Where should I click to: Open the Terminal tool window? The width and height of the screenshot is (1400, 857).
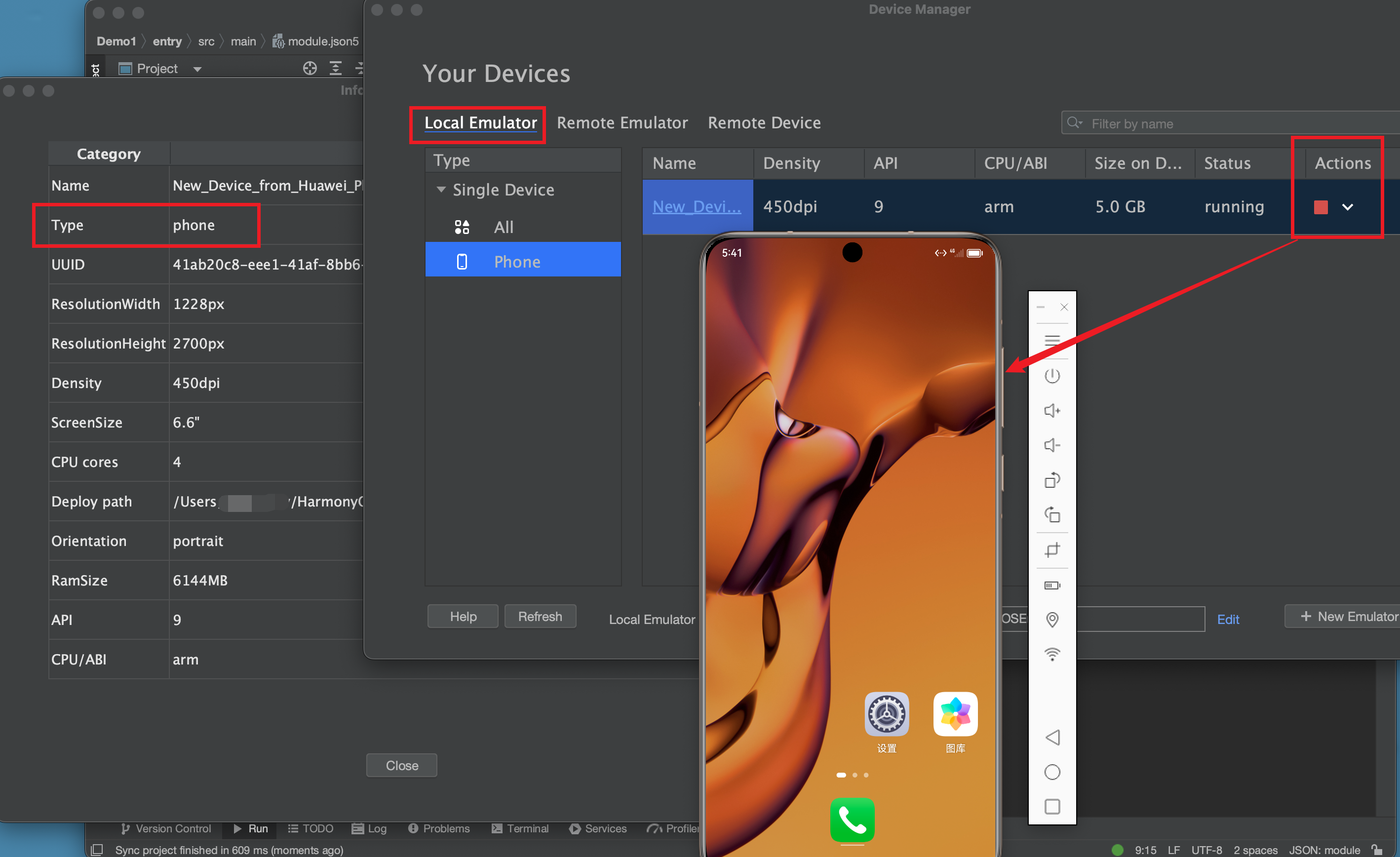click(x=520, y=828)
